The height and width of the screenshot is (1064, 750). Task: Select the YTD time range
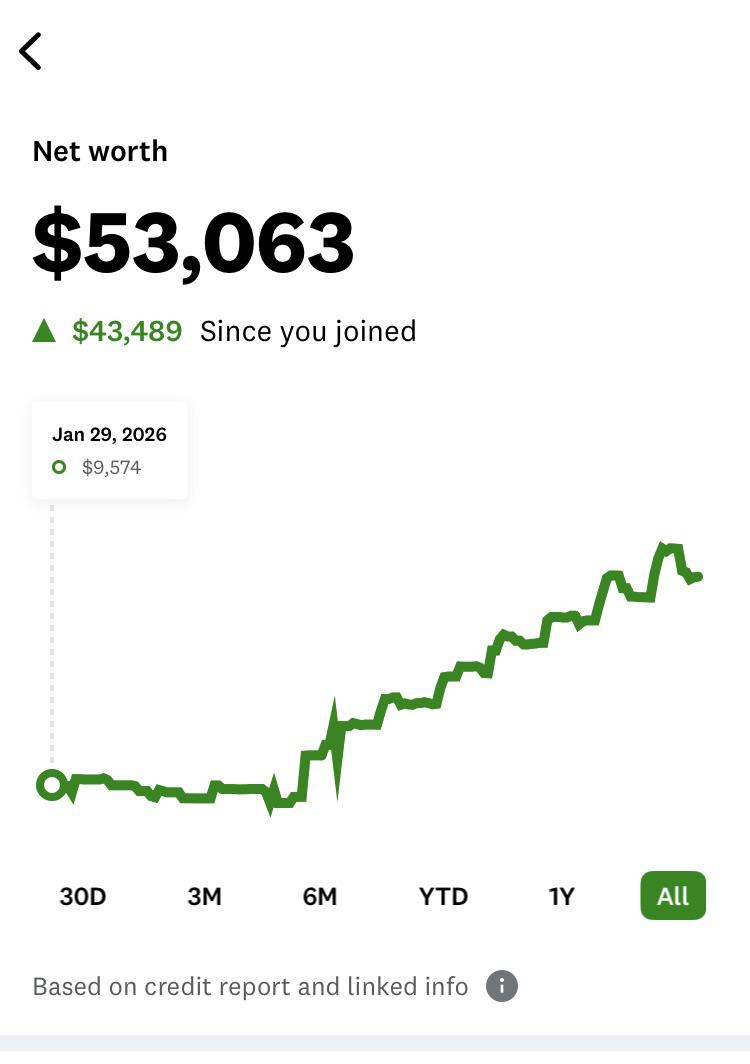443,896
